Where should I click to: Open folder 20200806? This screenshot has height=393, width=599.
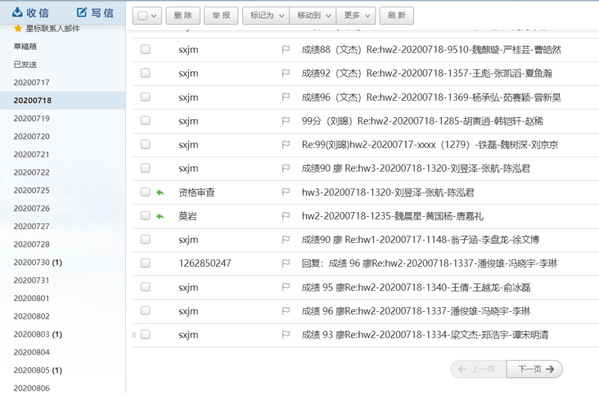pyautogui.click(x=32, y=388)
